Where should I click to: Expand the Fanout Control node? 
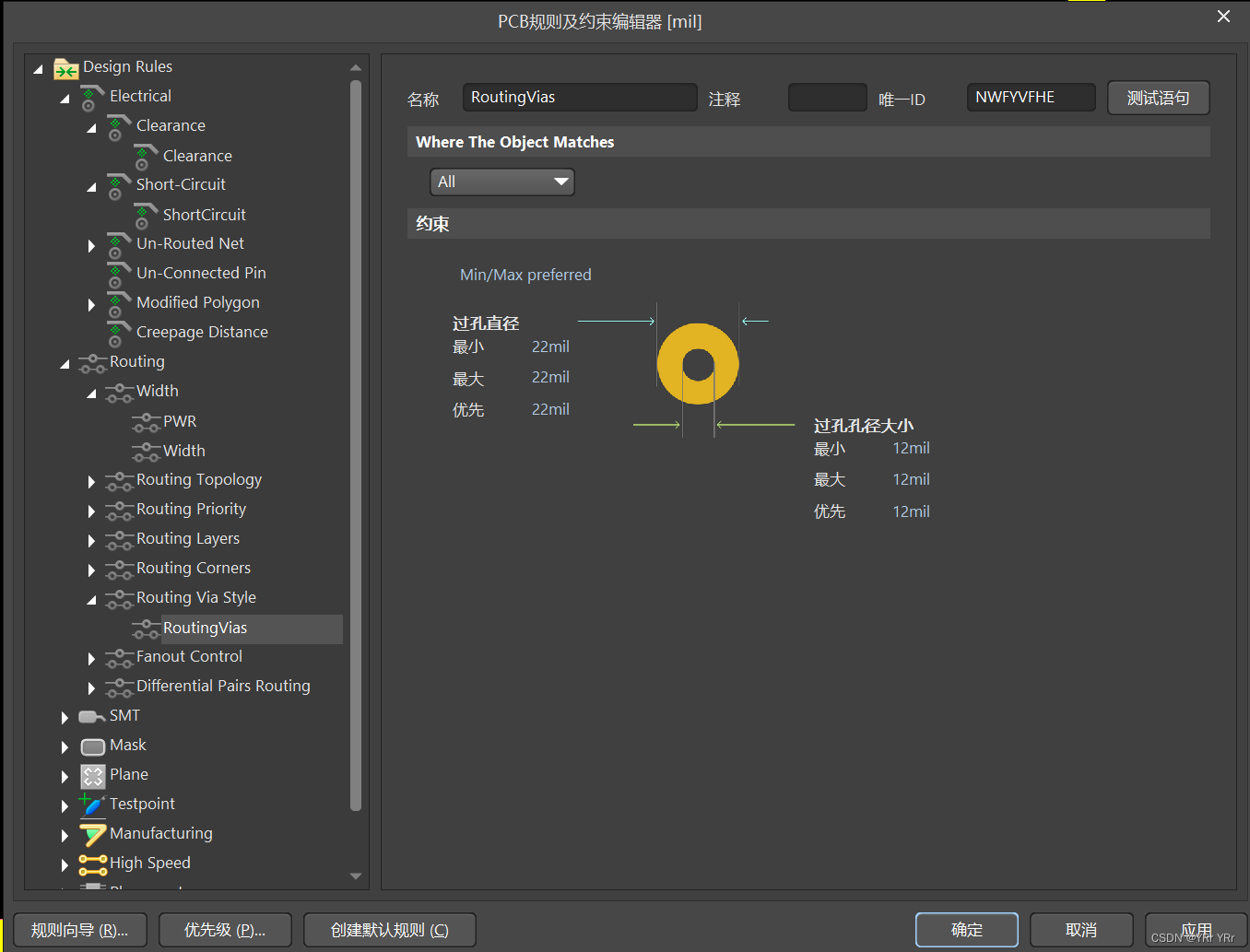pos(91,659)
